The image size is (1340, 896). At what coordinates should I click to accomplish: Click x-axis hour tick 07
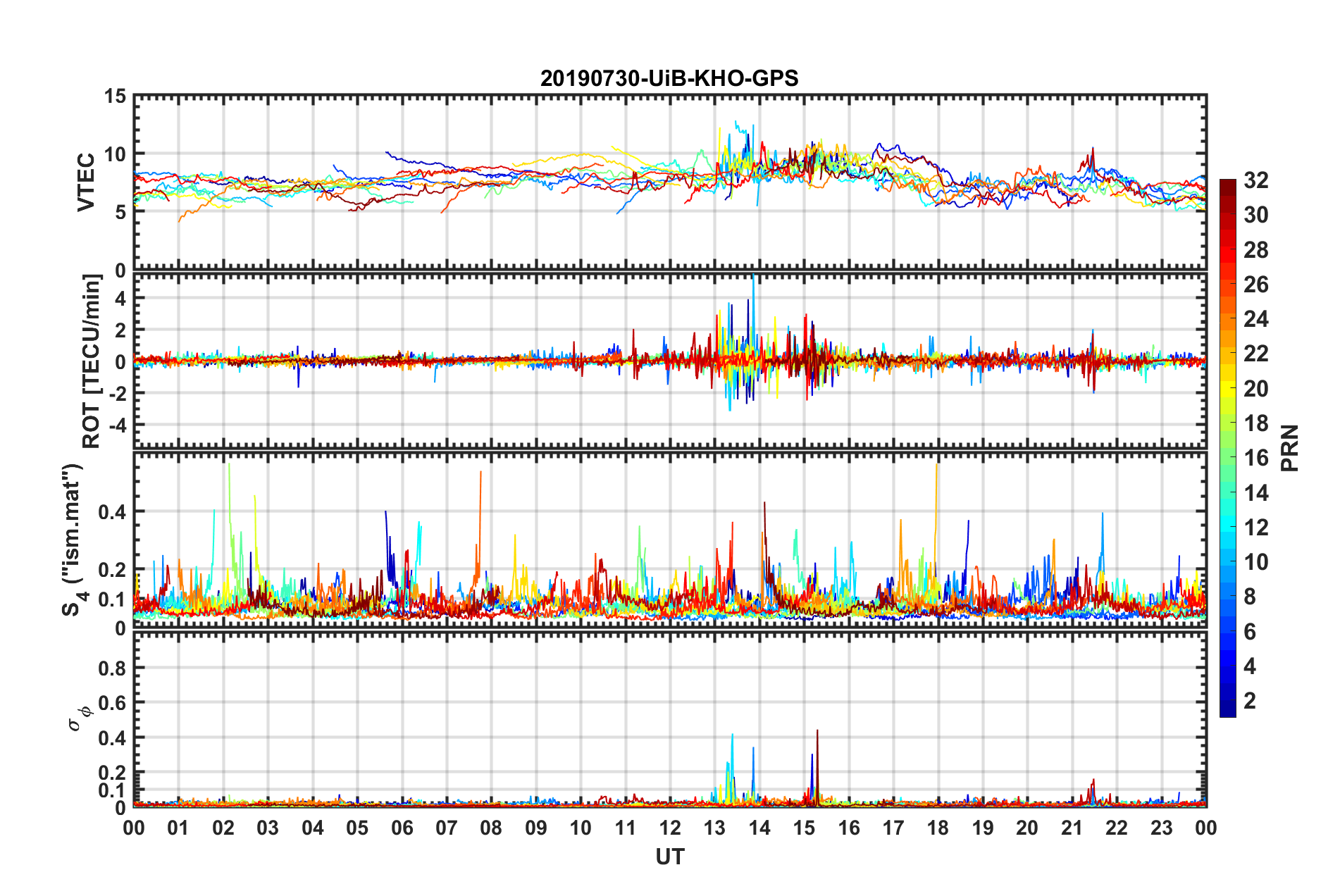(447, 828)
